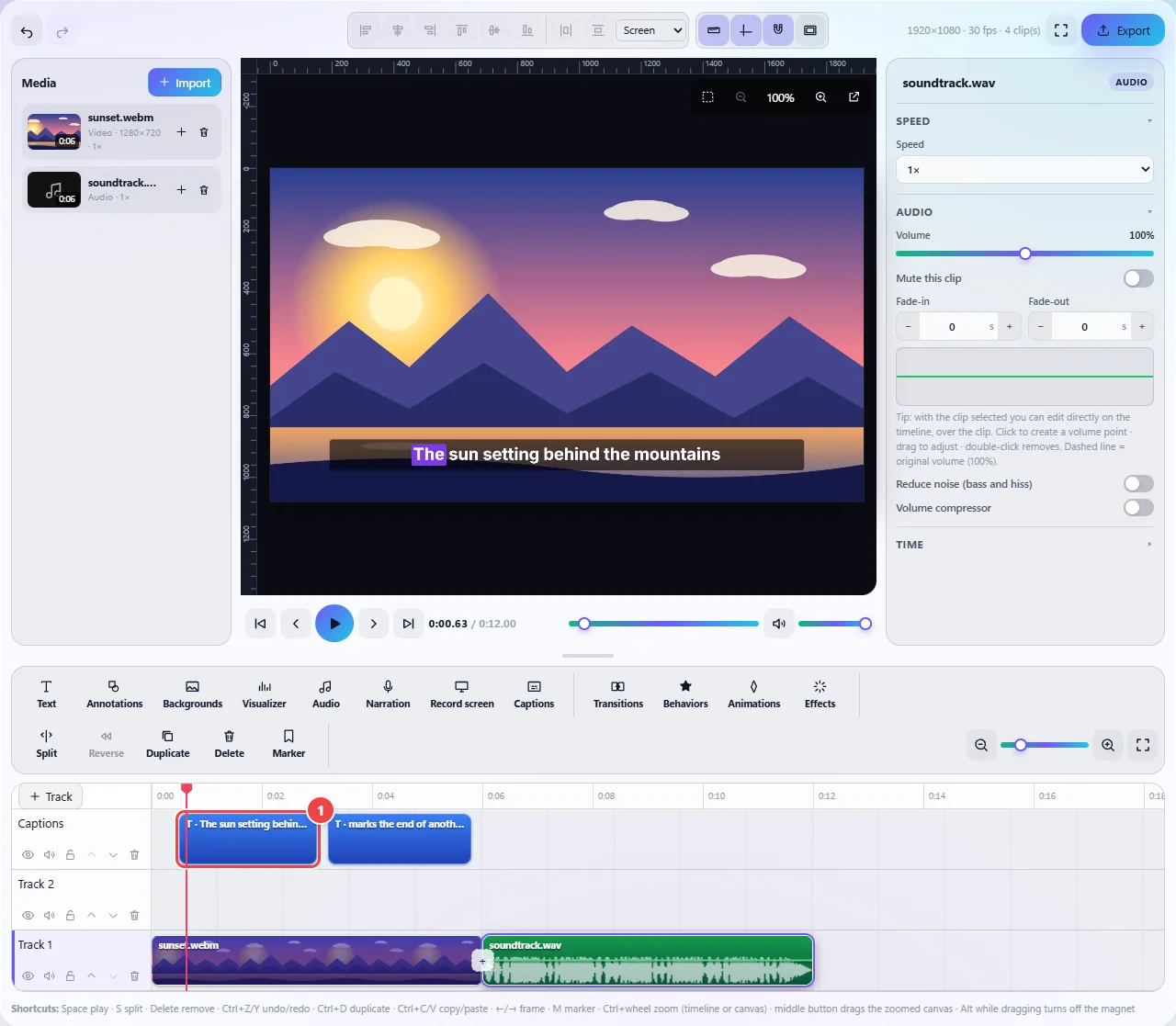Image resolution: width=1176 pixels, height=1026 pixels.
Task: Adjust the clip Volume slider
Action: click(x=1024, y=254)
